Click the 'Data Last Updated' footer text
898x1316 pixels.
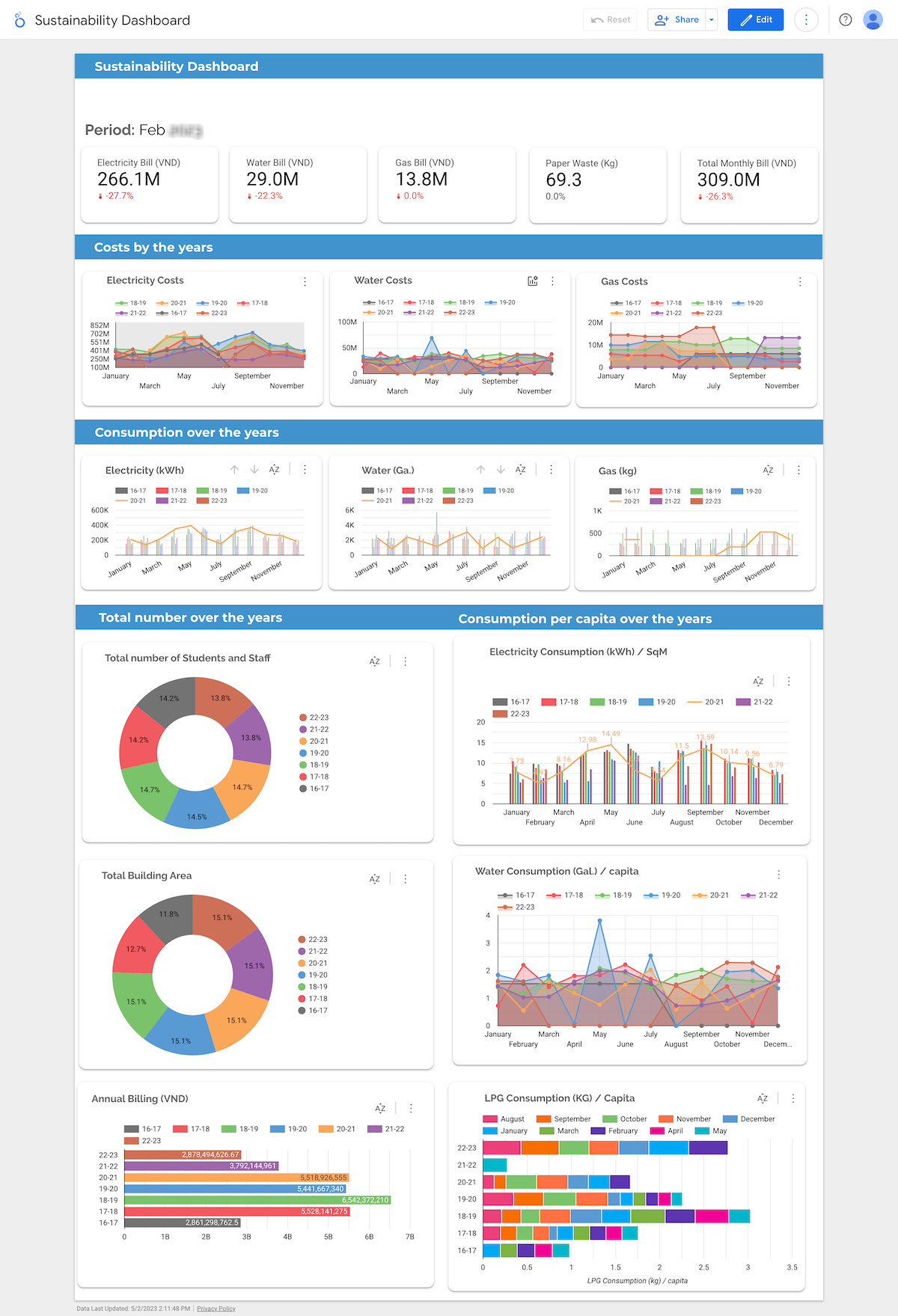coord(133,1309)
